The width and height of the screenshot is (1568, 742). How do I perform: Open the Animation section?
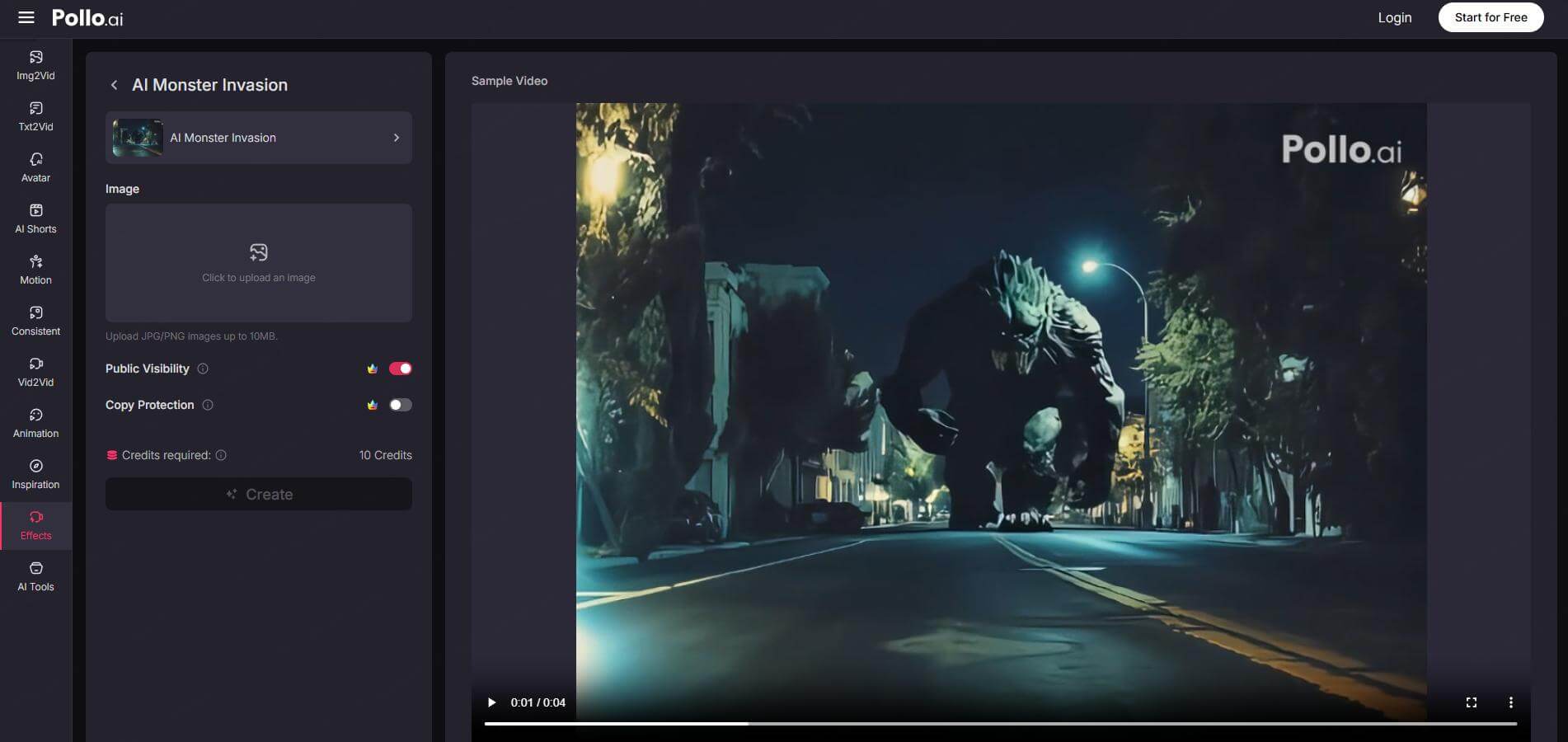(35, 423)
